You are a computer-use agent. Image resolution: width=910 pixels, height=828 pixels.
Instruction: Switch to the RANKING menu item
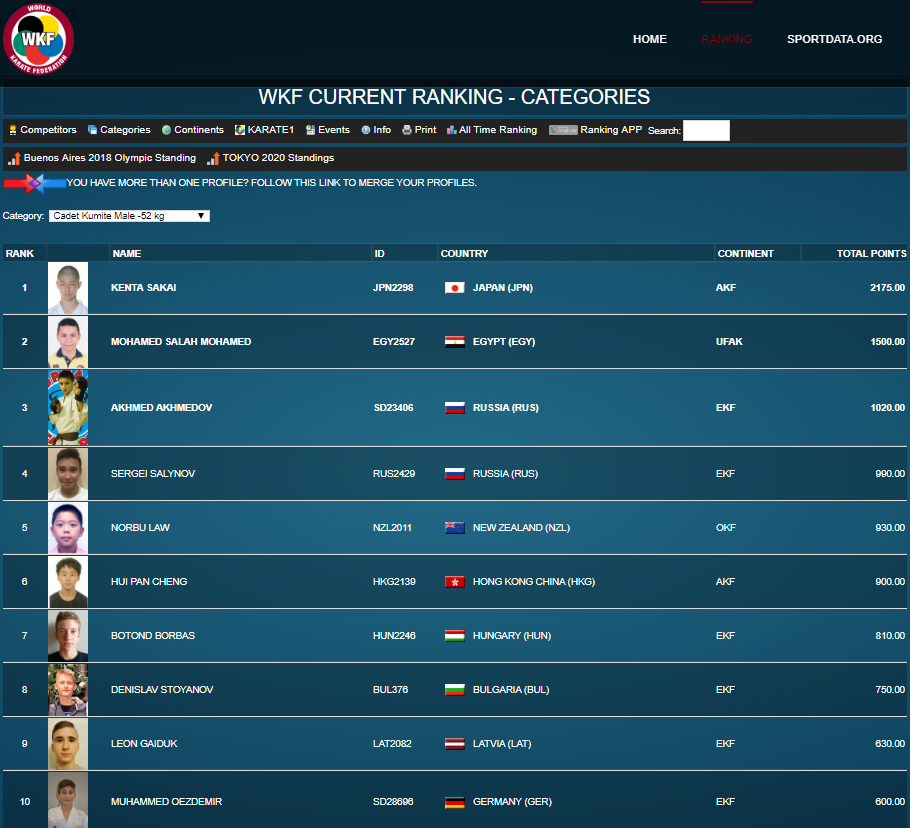pyautogui.click(x=727, y=39)
